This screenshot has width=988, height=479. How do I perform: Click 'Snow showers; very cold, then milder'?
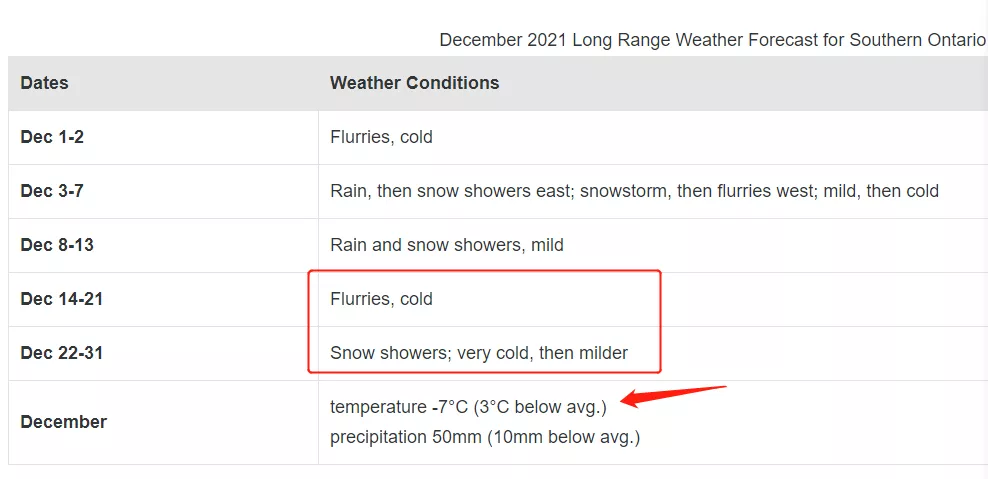coord(479,353)
